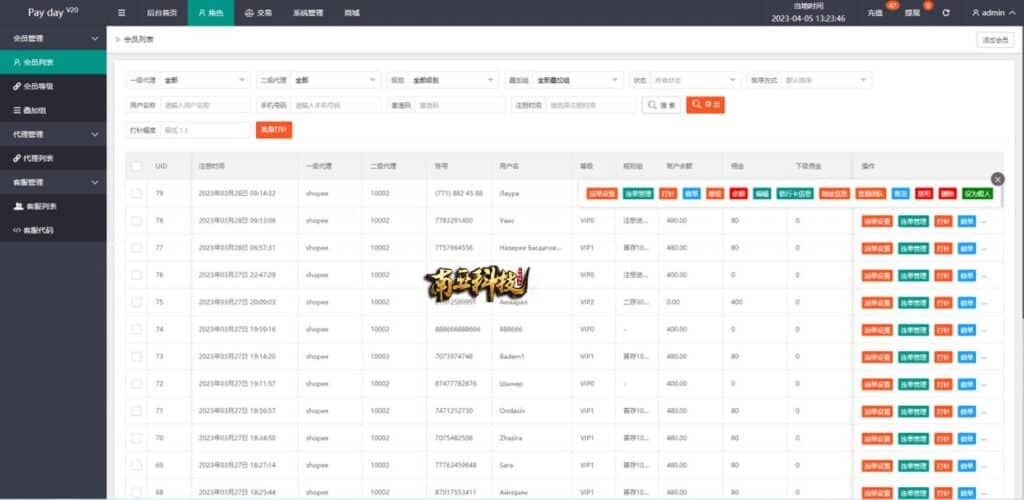Open 叠加组 in the sidebar
Screen dimensions: 1024x500
36,110
